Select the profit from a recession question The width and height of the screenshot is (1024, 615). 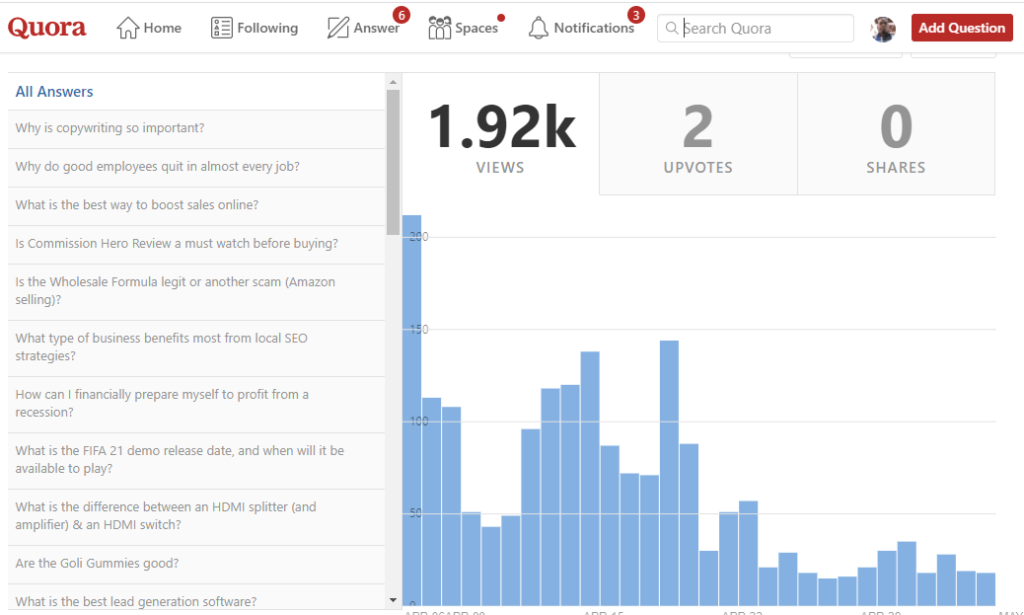coord(196,403)
